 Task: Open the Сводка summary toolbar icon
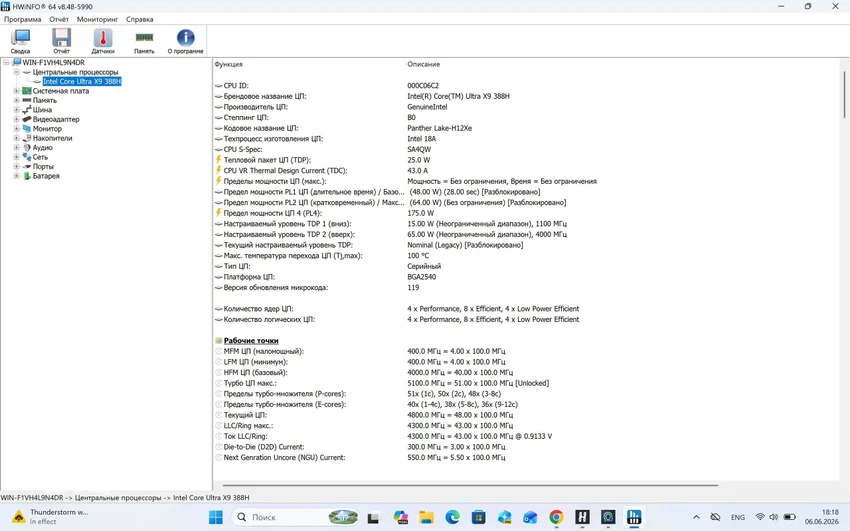click(x=20, y=41)
